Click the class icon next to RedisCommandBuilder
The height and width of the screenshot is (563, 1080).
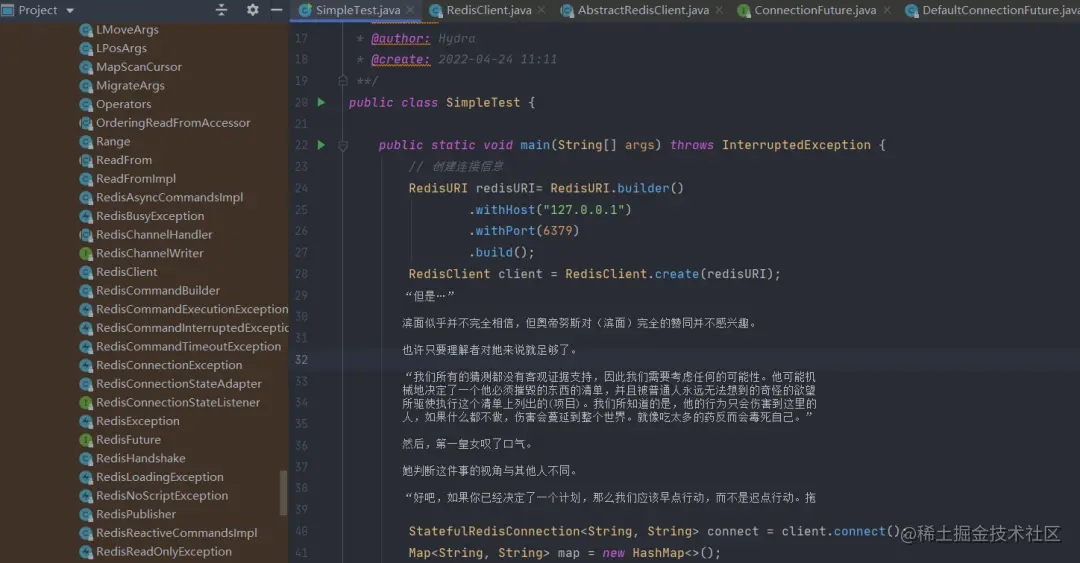point(86,290)
